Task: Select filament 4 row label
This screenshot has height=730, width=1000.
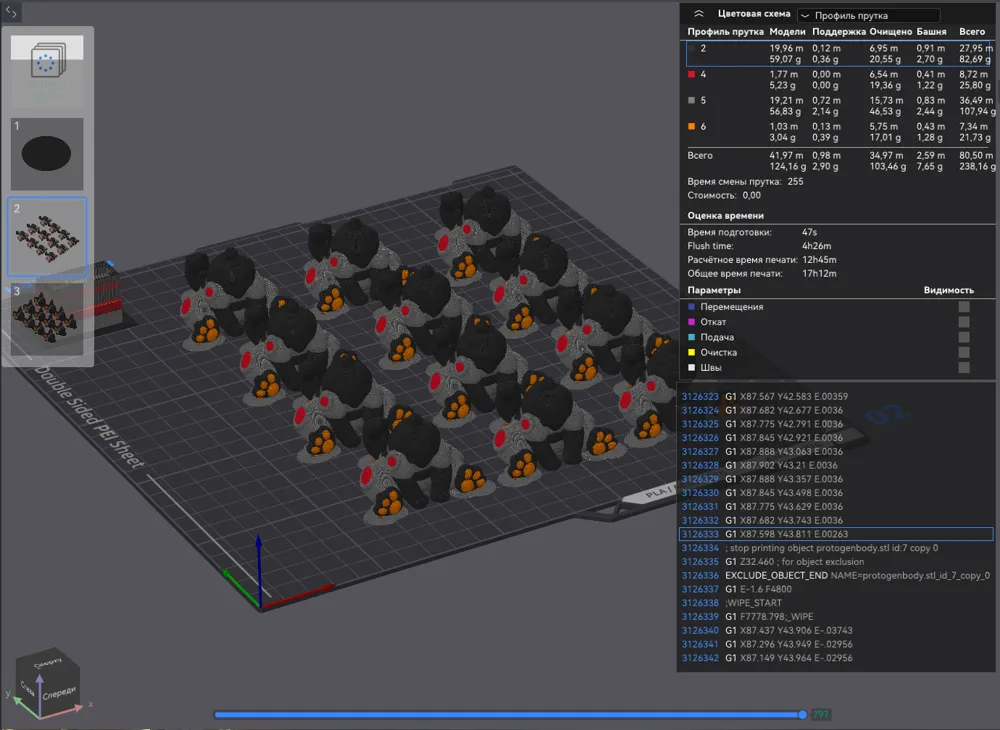Action: [x=703, y=75]
